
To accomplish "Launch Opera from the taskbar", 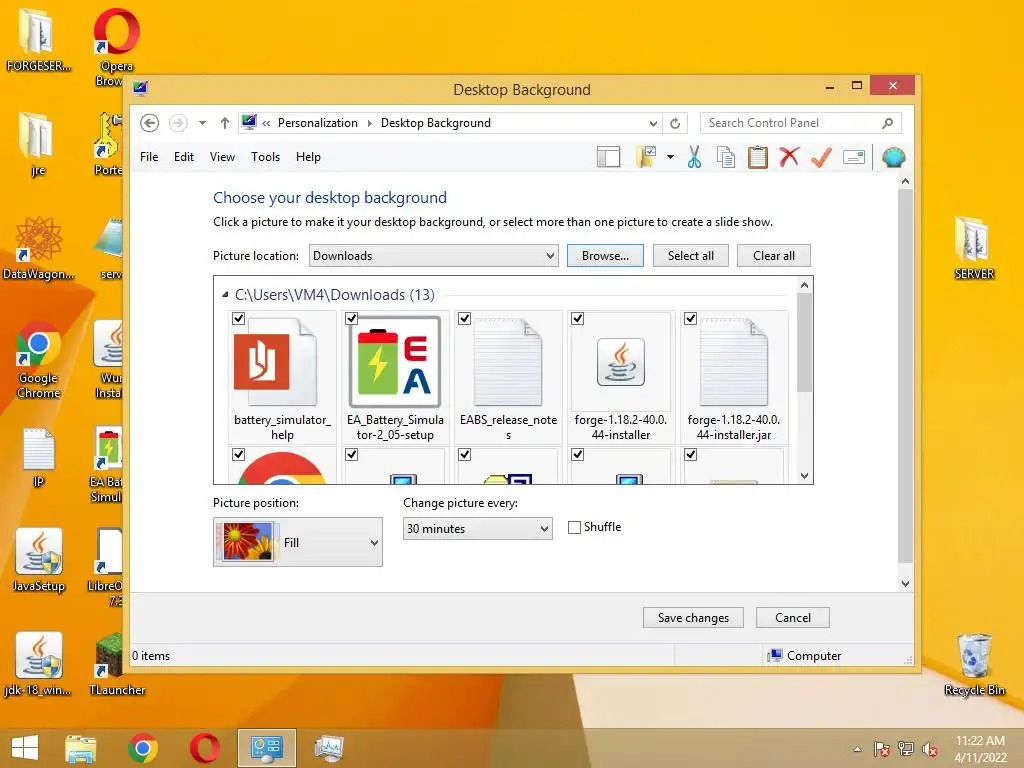I will (204, 748).
